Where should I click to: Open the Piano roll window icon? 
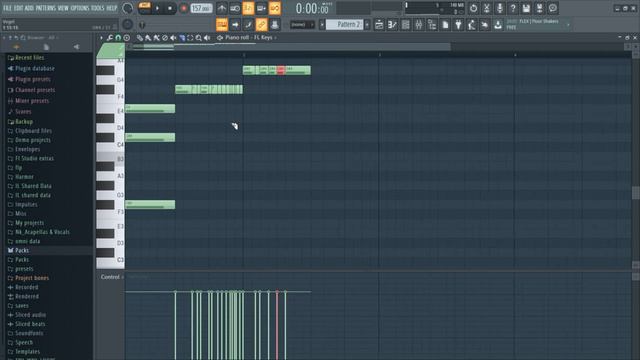point(392,24)
